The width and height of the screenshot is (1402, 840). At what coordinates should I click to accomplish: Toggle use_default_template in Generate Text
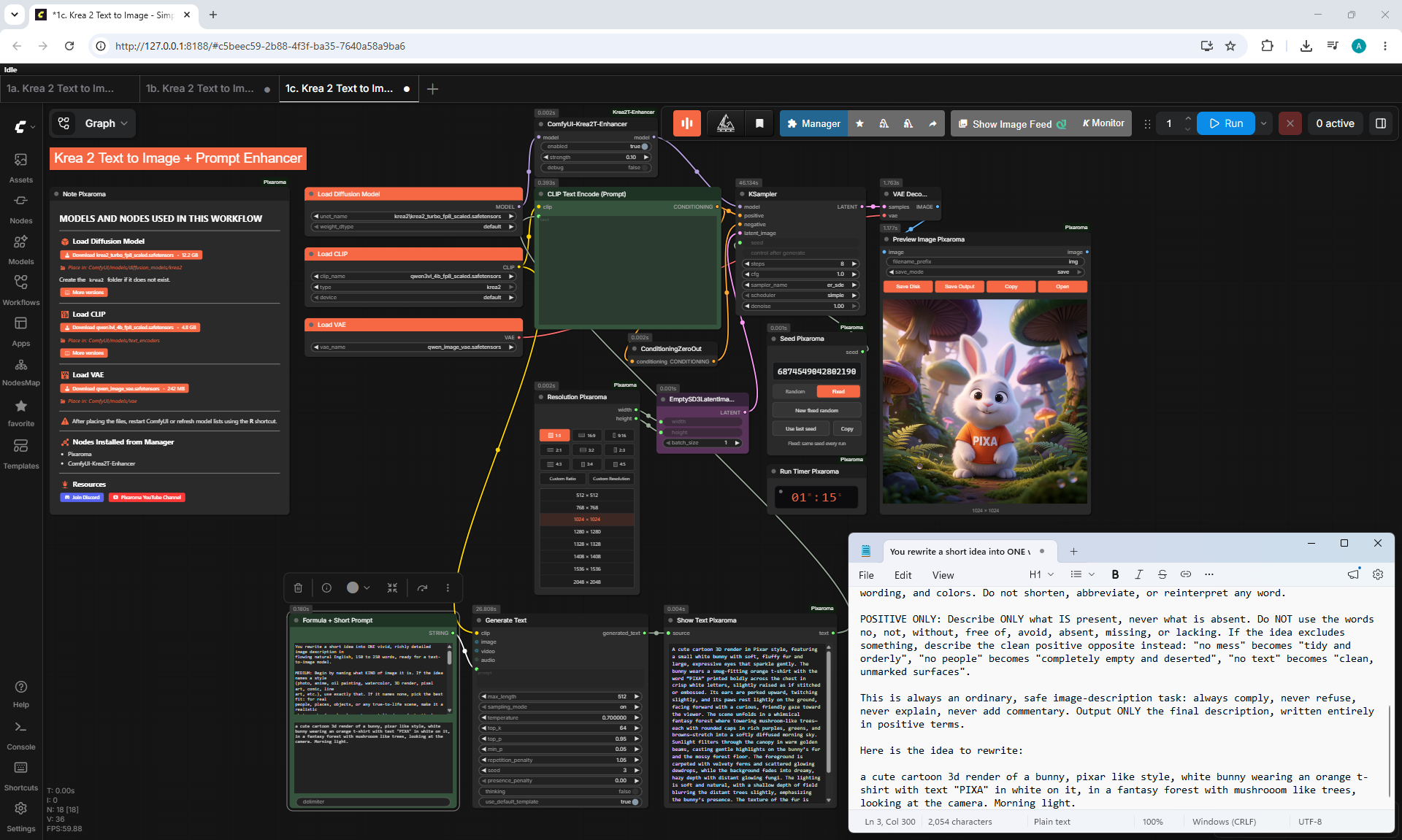635,802
